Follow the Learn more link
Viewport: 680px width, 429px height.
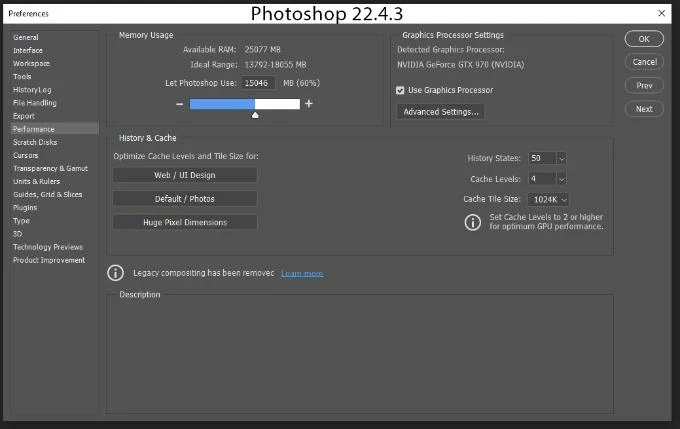click(302, 273)
